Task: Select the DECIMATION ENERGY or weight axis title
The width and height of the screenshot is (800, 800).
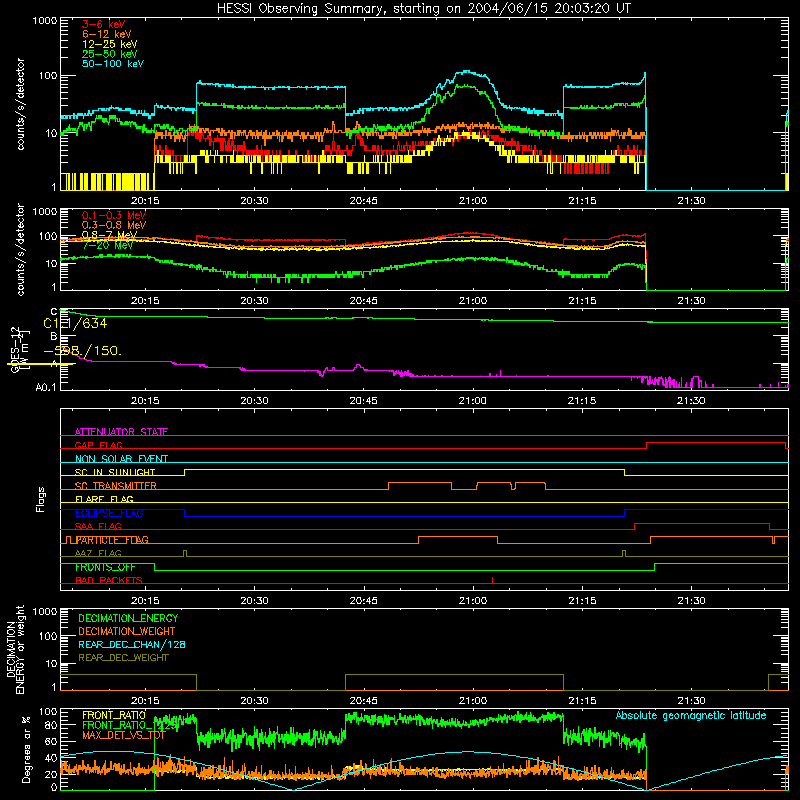Action: point(16,650)
